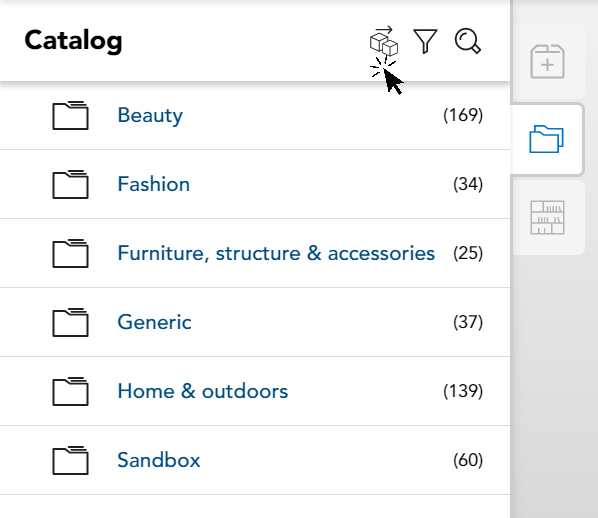The width and height of the screenshot is (598, 518).
Task: Open the Fashion category
Action: [x=153, y=184]
